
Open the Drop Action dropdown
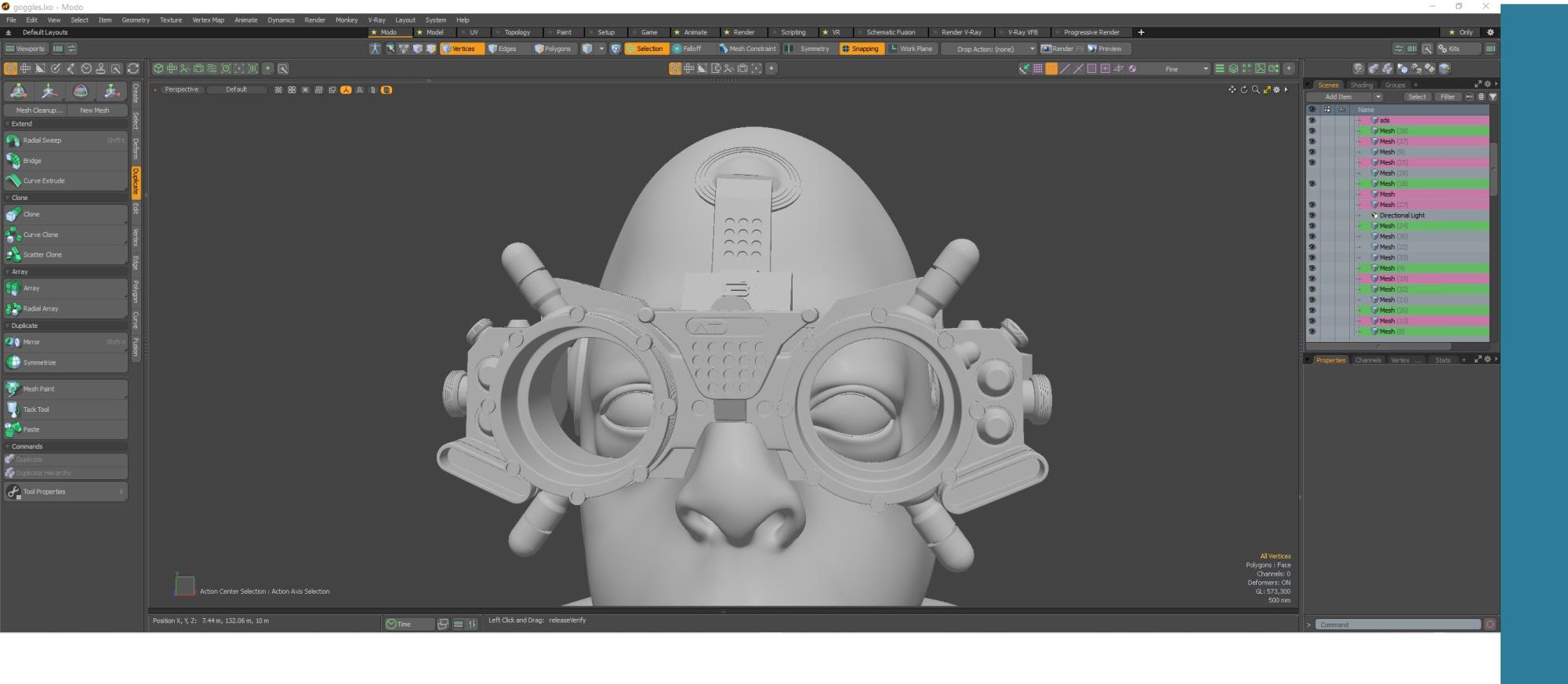[x=989, y=49]
